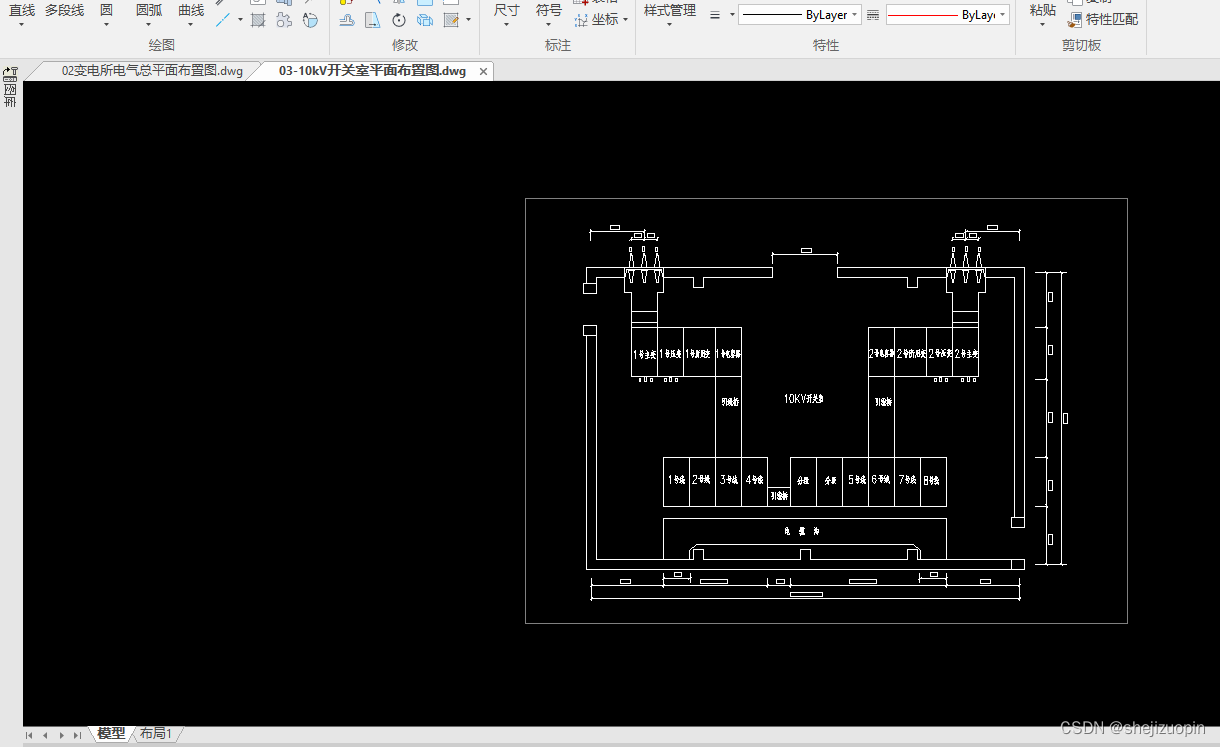Click the copy objects tool icon

(425, 19)
